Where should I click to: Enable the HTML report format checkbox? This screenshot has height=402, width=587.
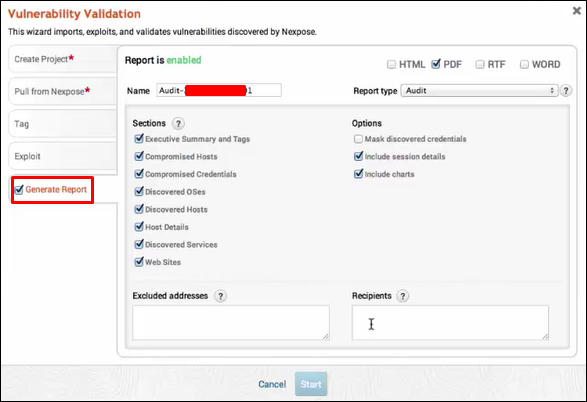(391, 64)
